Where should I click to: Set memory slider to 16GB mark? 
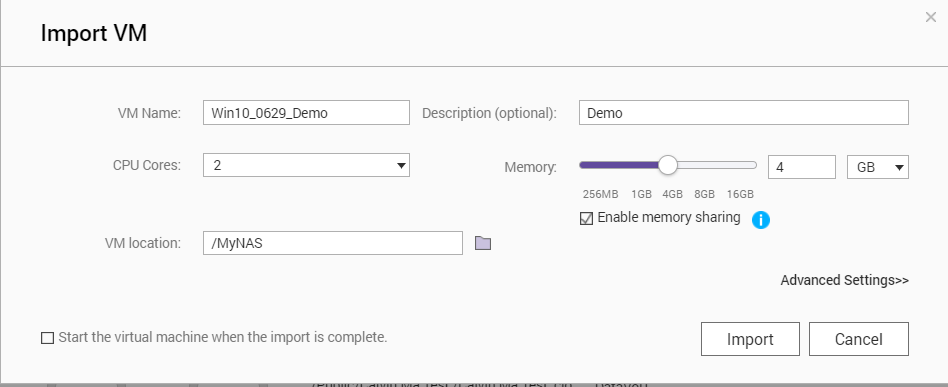pos(741,165)
